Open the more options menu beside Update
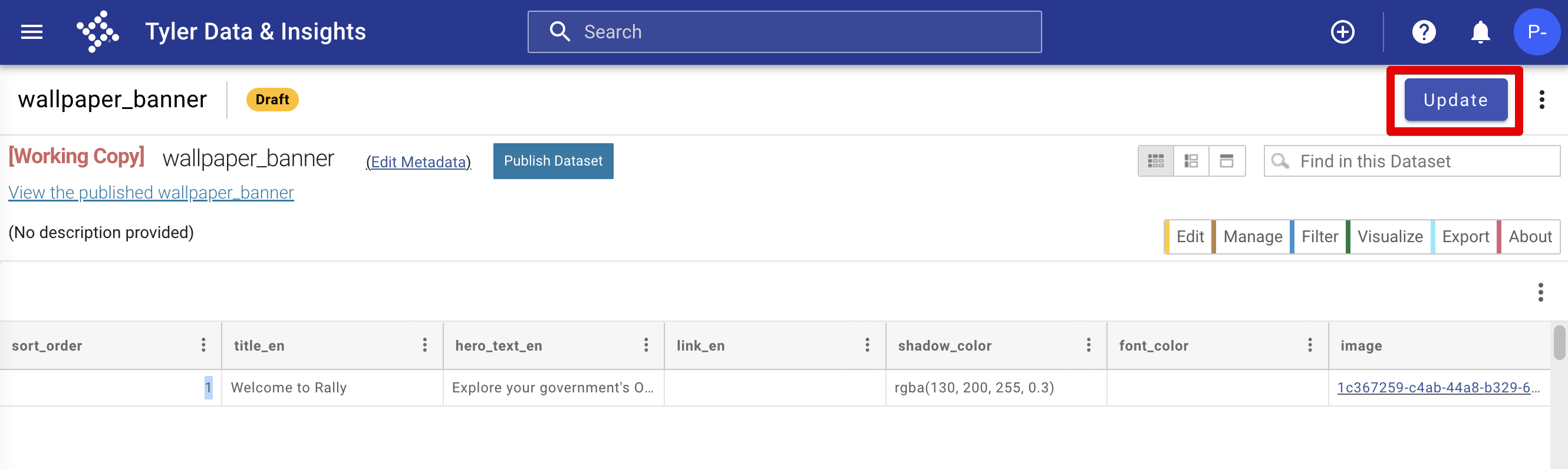 click(1541, 99)
